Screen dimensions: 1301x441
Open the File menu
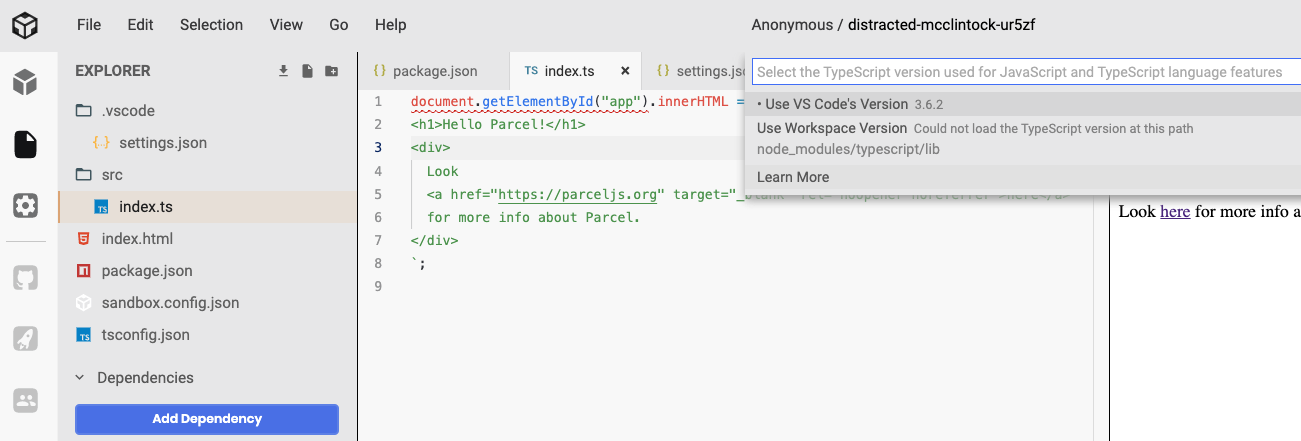[x=89, y=24]
